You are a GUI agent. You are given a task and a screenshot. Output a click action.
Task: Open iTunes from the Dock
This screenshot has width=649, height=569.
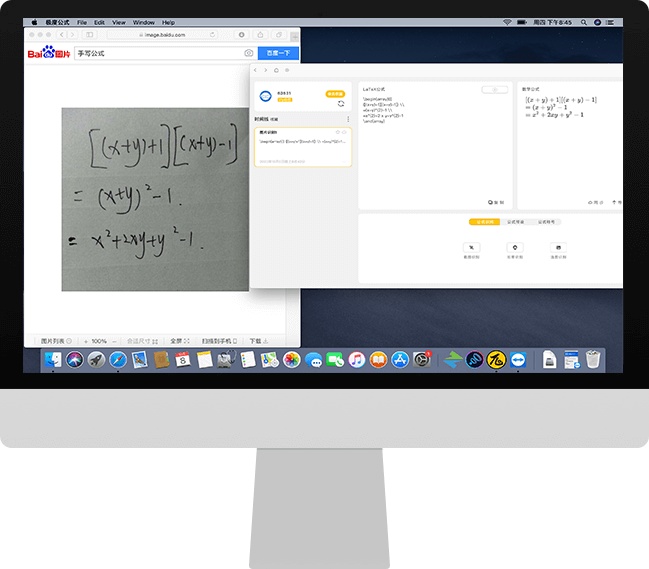point(357,360)
